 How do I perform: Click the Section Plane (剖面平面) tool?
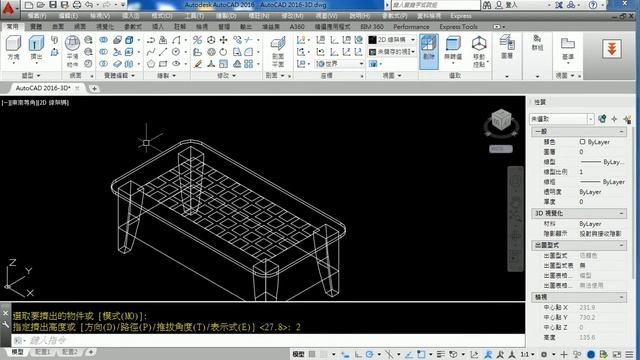278,52
